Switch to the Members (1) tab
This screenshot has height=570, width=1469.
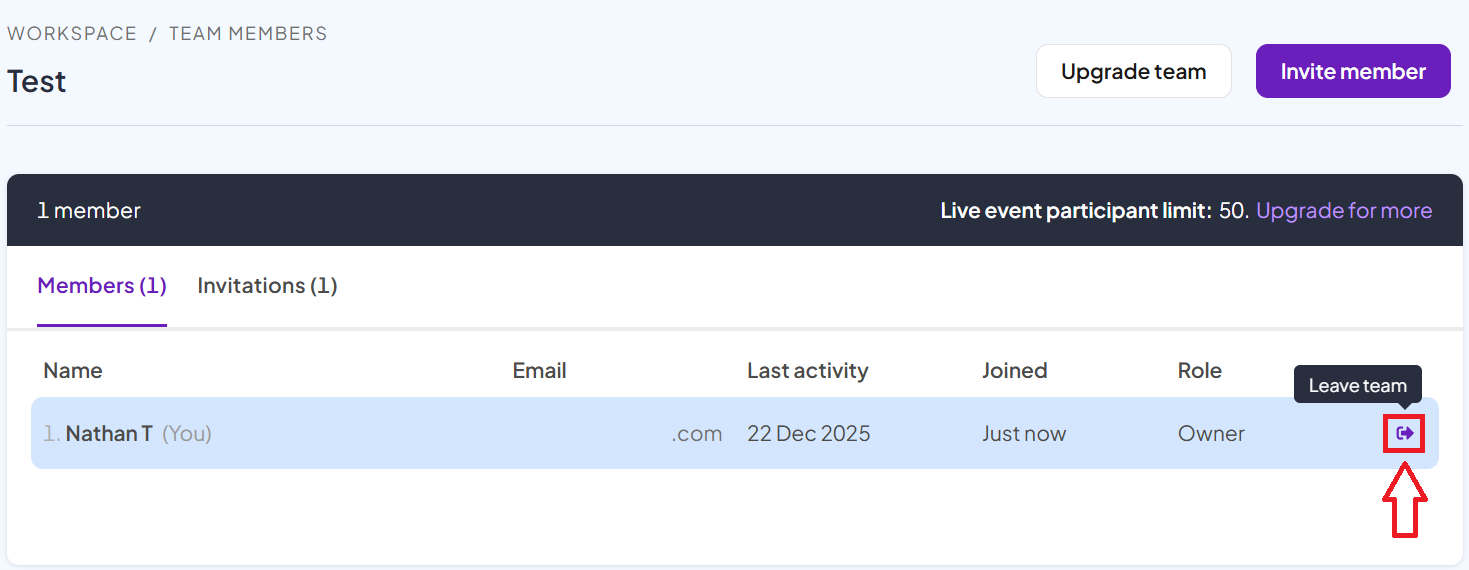102,286
